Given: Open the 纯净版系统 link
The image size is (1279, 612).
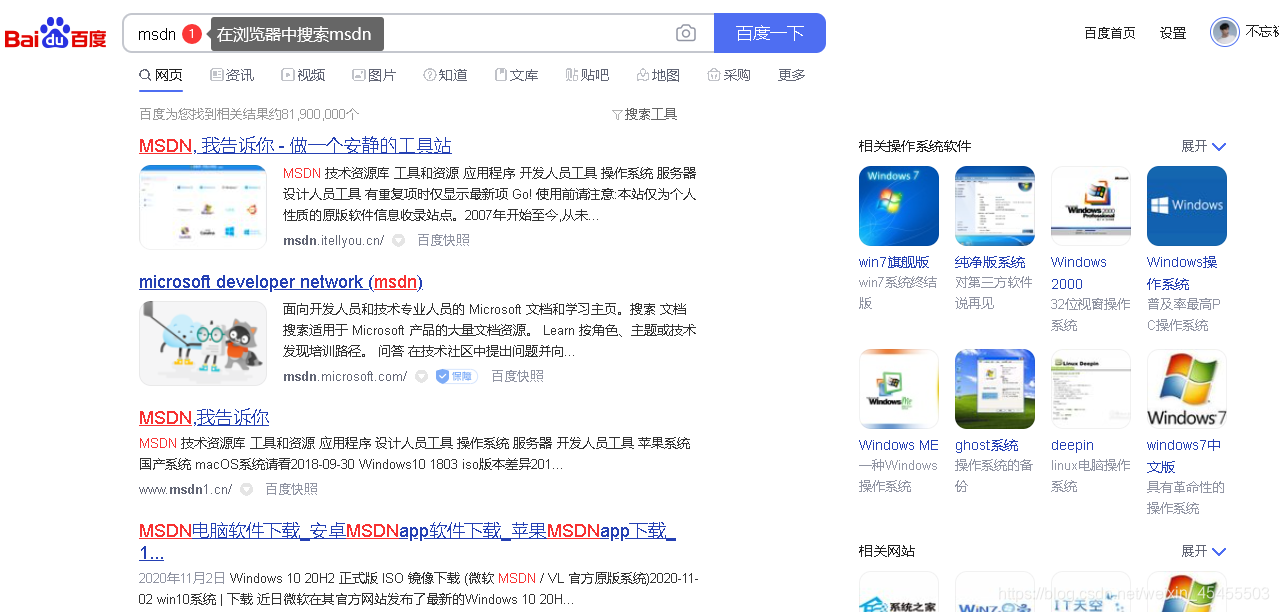Looking at the screenshot, I should 990,262.
